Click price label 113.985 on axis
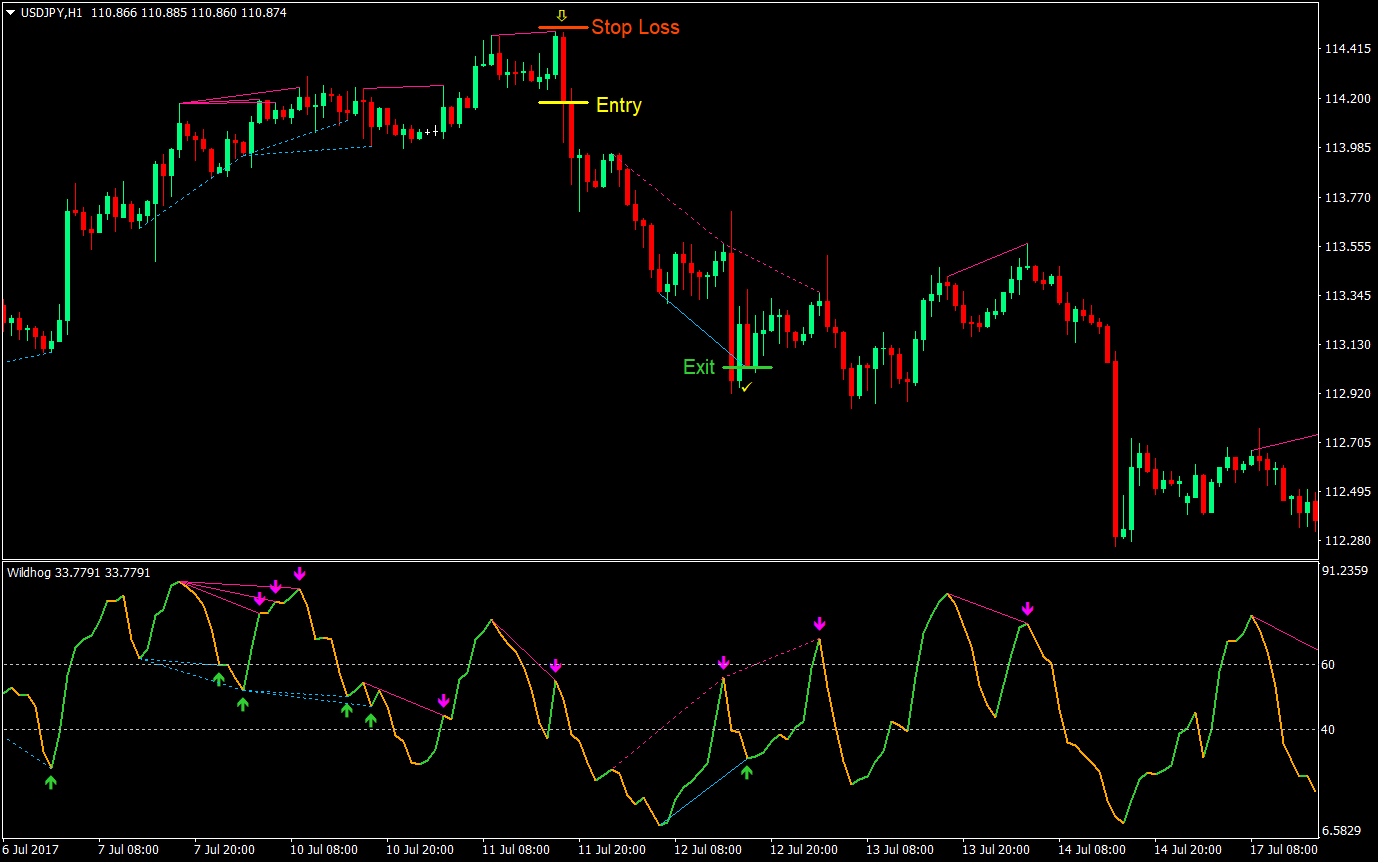The height and width of the screenshot is (862, 1378). pyautogui.click(x=1346, y=148)
